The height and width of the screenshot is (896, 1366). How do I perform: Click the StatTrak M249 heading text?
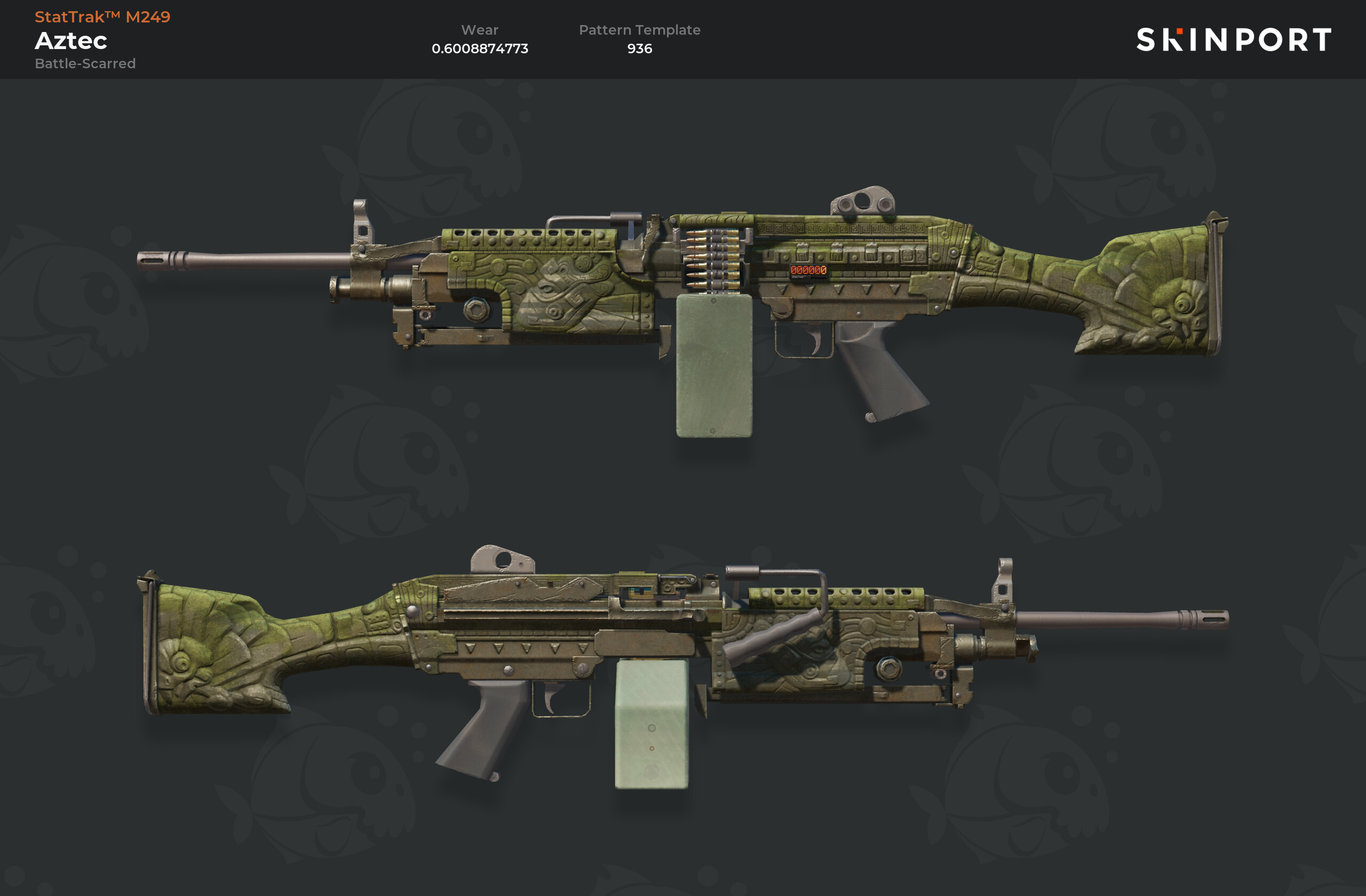(103, 17)
